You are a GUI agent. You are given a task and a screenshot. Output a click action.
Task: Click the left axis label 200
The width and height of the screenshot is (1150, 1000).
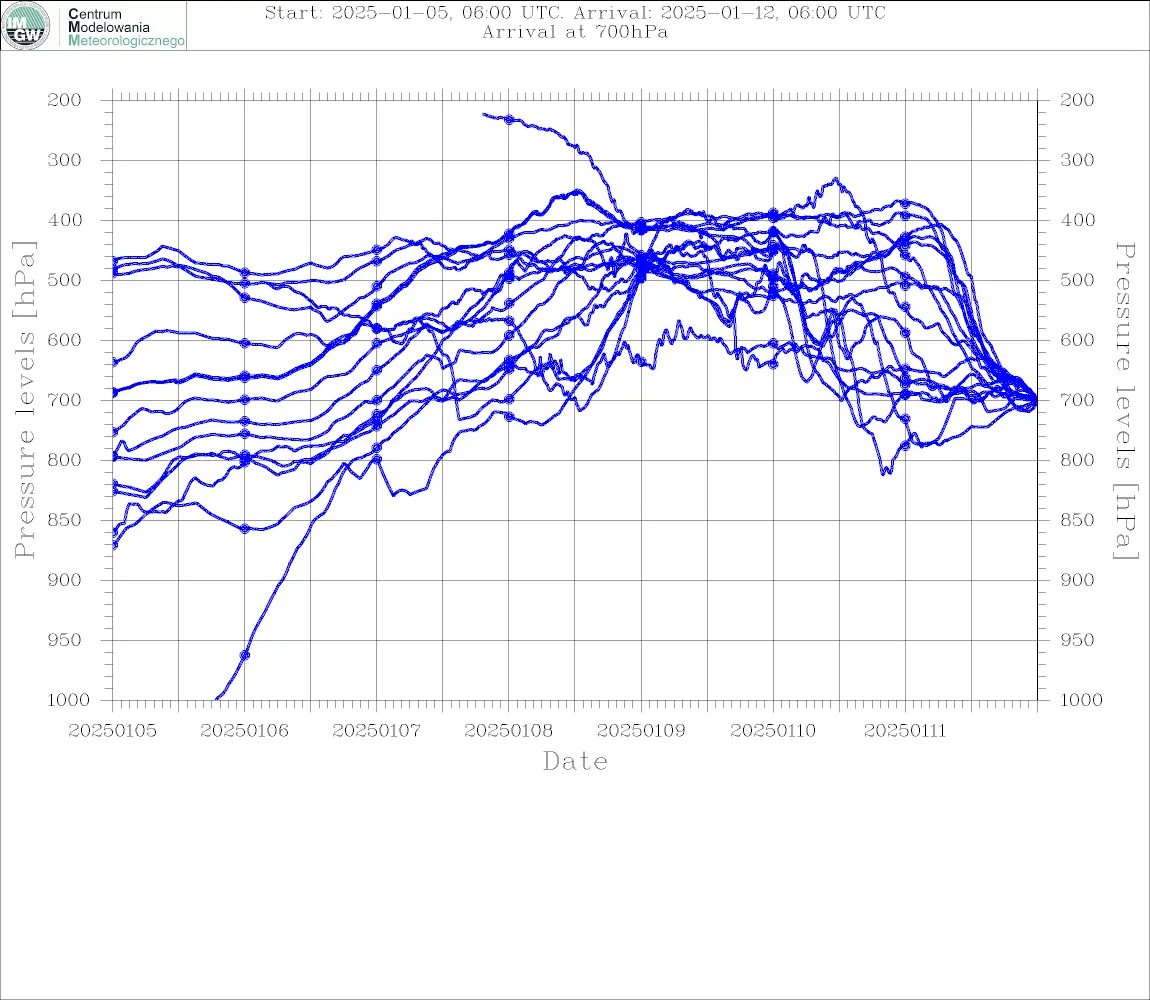tap(65, 100)
